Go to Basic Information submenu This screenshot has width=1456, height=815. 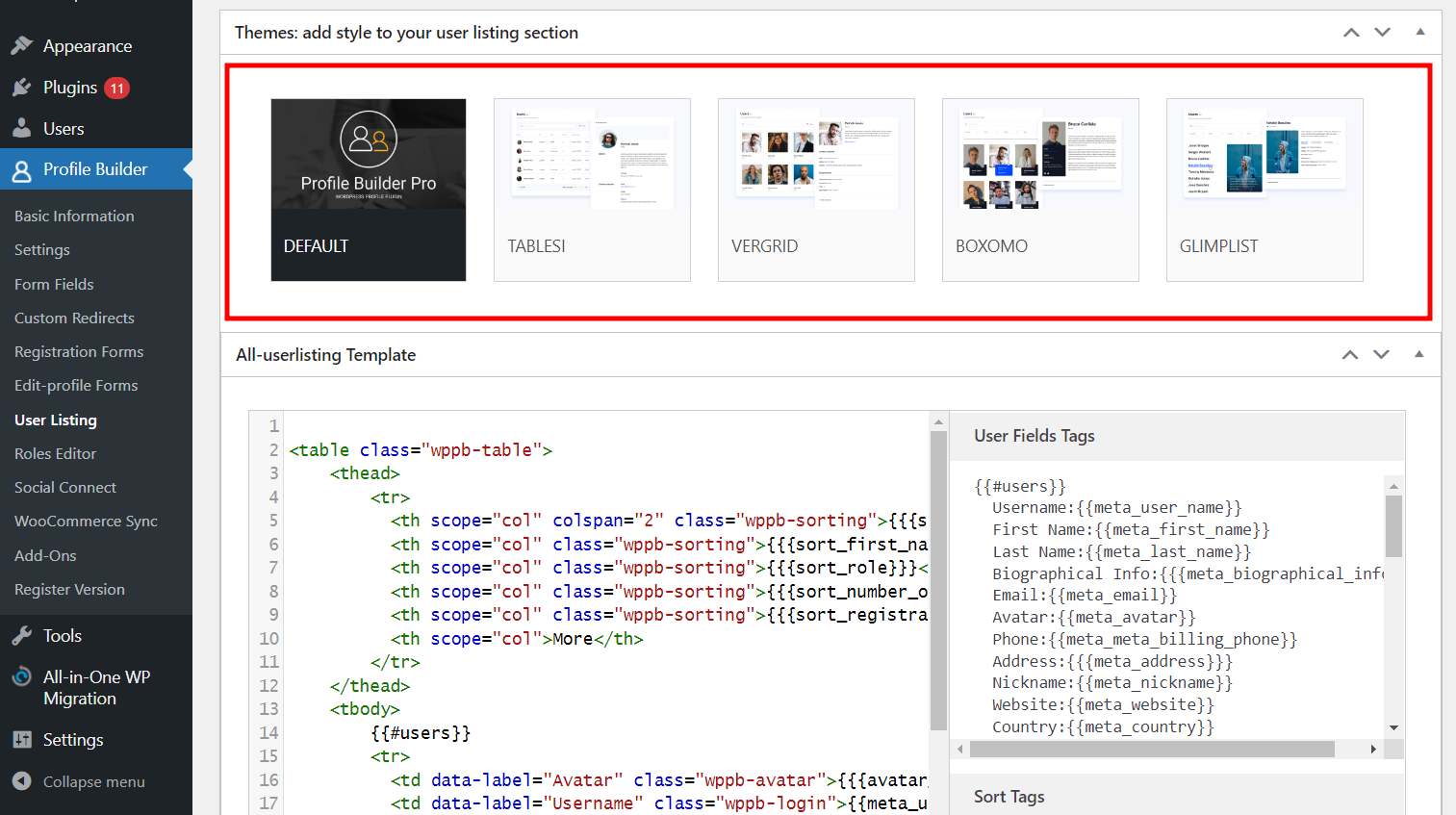pyautogui.click(x=74, y=216)
